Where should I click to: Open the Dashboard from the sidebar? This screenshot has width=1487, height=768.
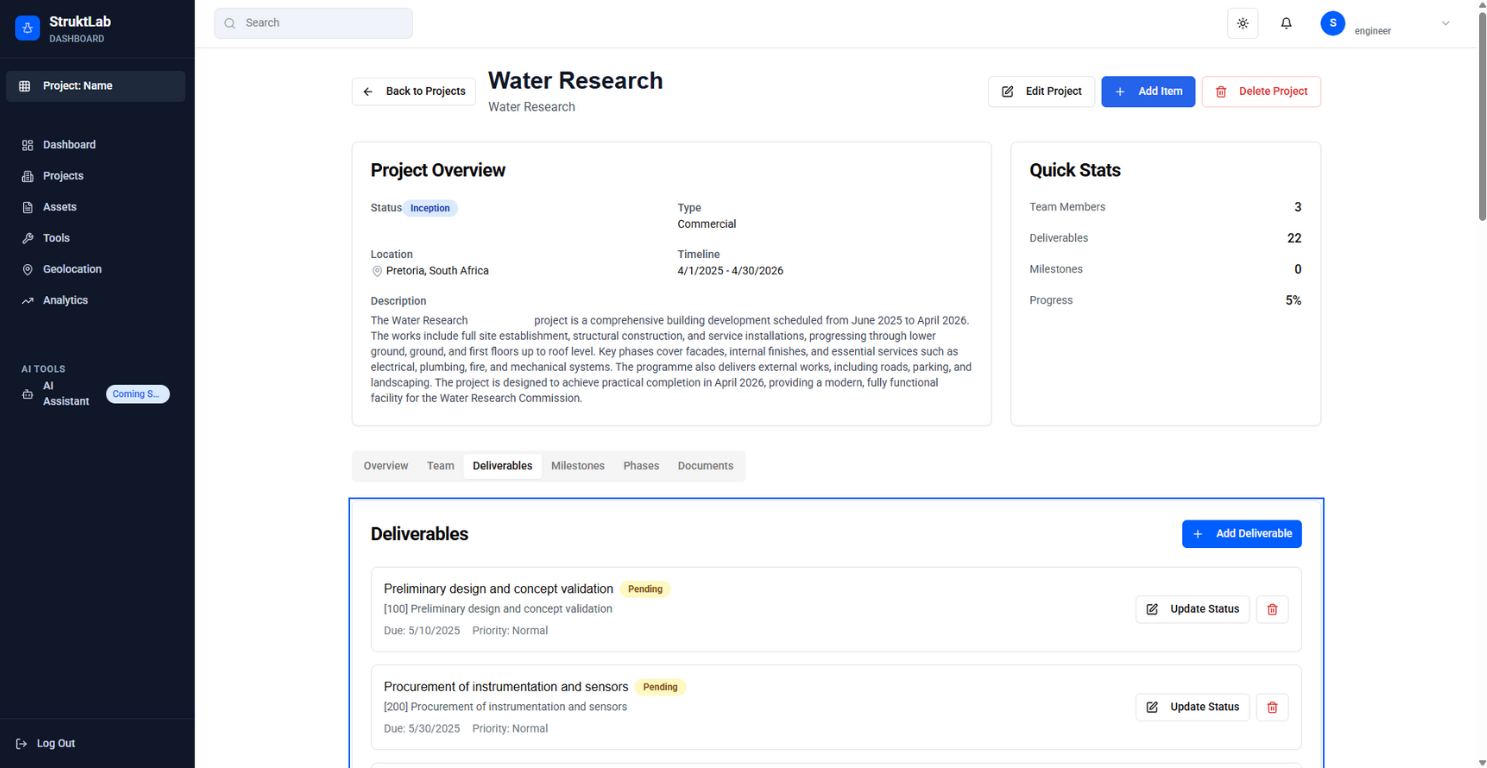click(x=68, y=144)
